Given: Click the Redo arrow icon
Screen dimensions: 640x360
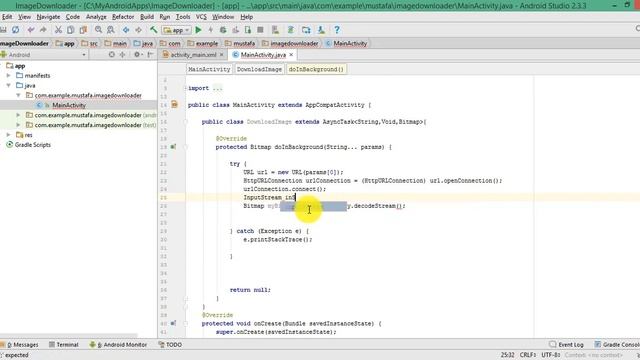Looking at the screenshot, I should click(x=43, y=30).
